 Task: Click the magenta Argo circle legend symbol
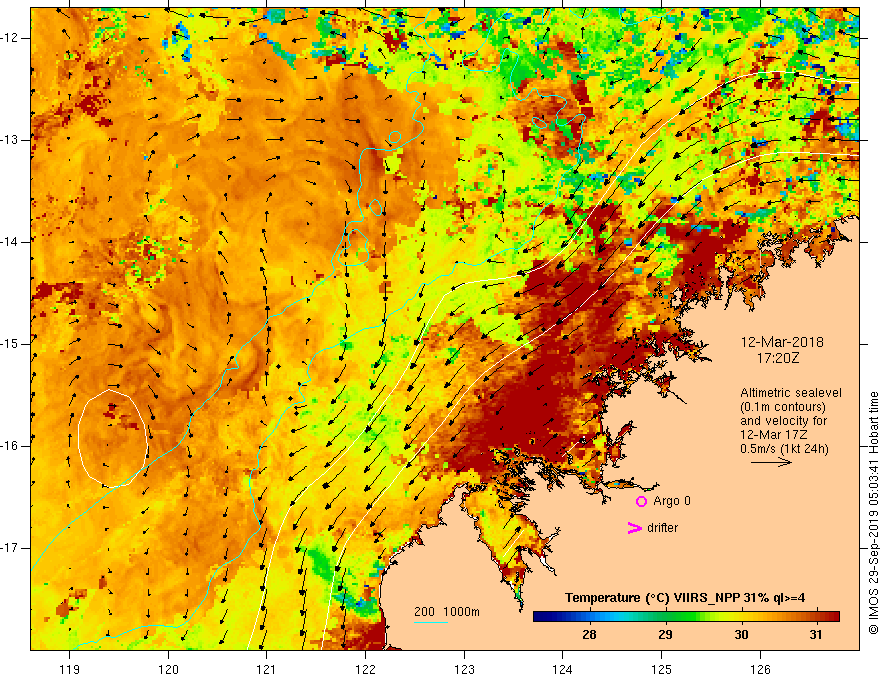click(x=641, y=501)
